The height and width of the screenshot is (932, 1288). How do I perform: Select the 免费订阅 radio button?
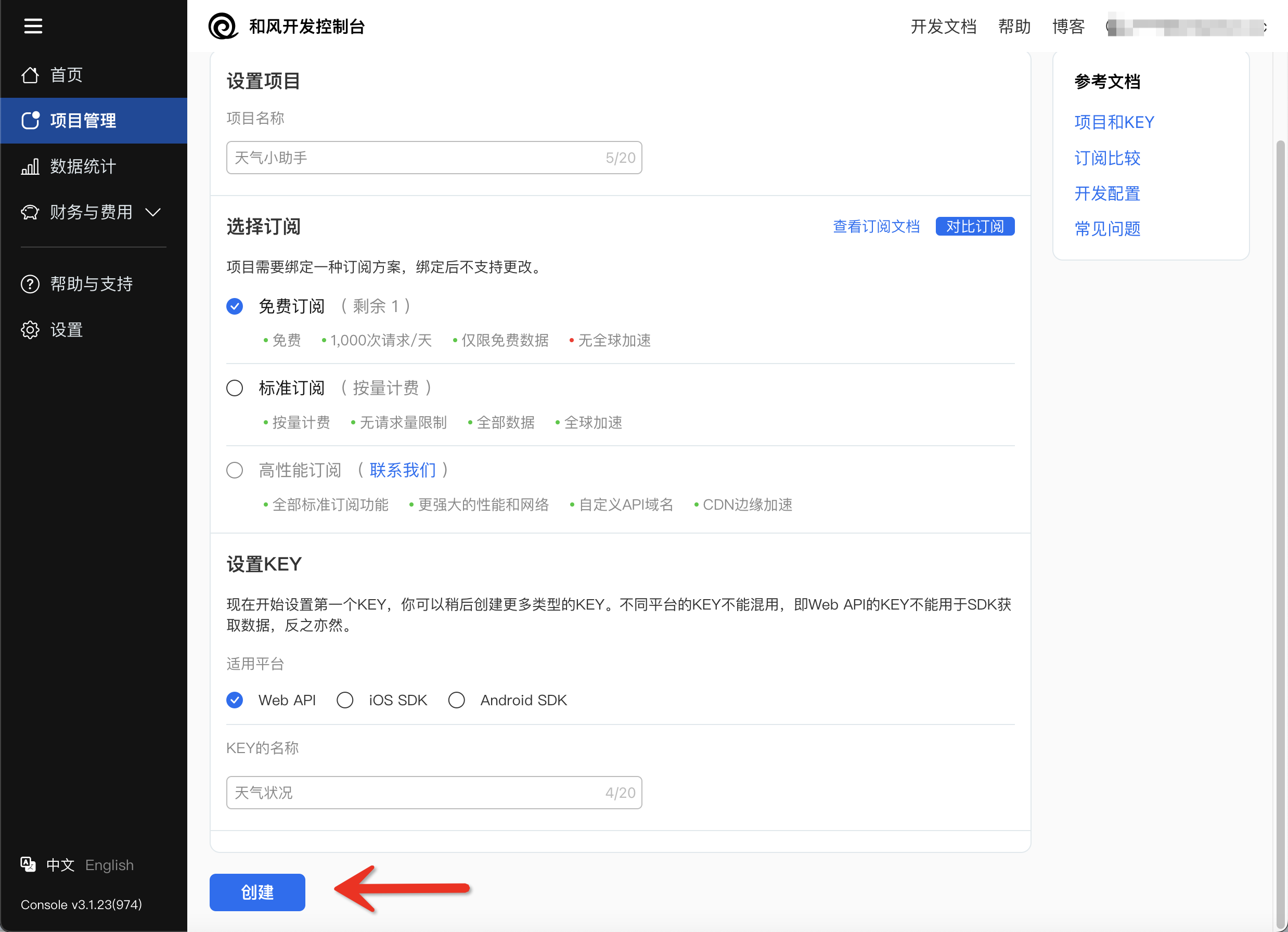[x=235, y=306]
